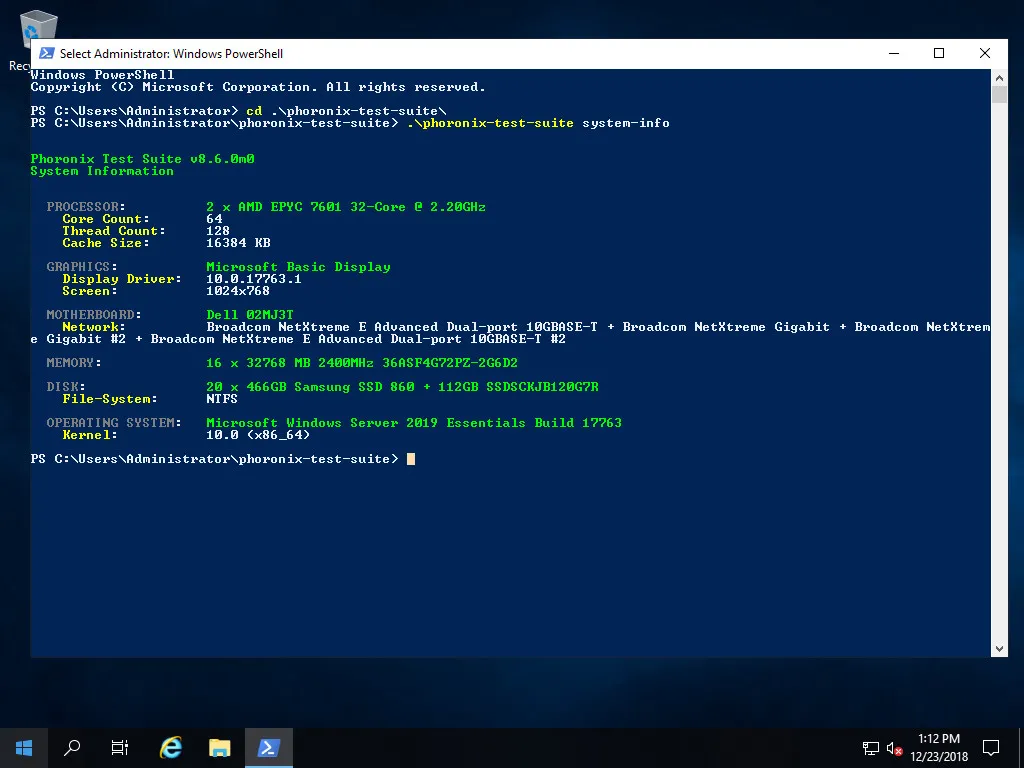Click 'Microsoft Windows Server 2019 Essentials Build 17763'
The width and height of the screenshot is (1024, 768).
click(x=414, y=423)
